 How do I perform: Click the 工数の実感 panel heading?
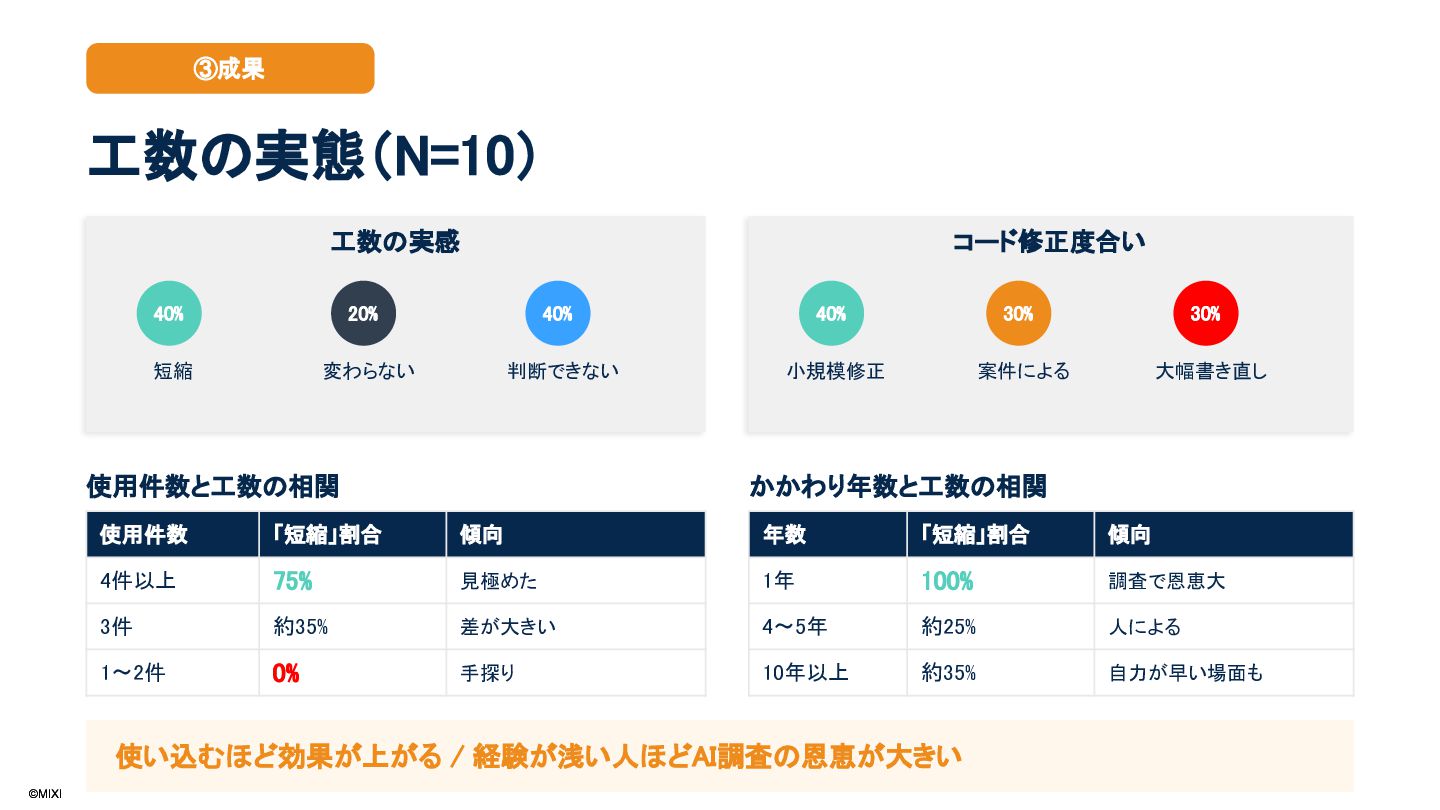point(395,242)
